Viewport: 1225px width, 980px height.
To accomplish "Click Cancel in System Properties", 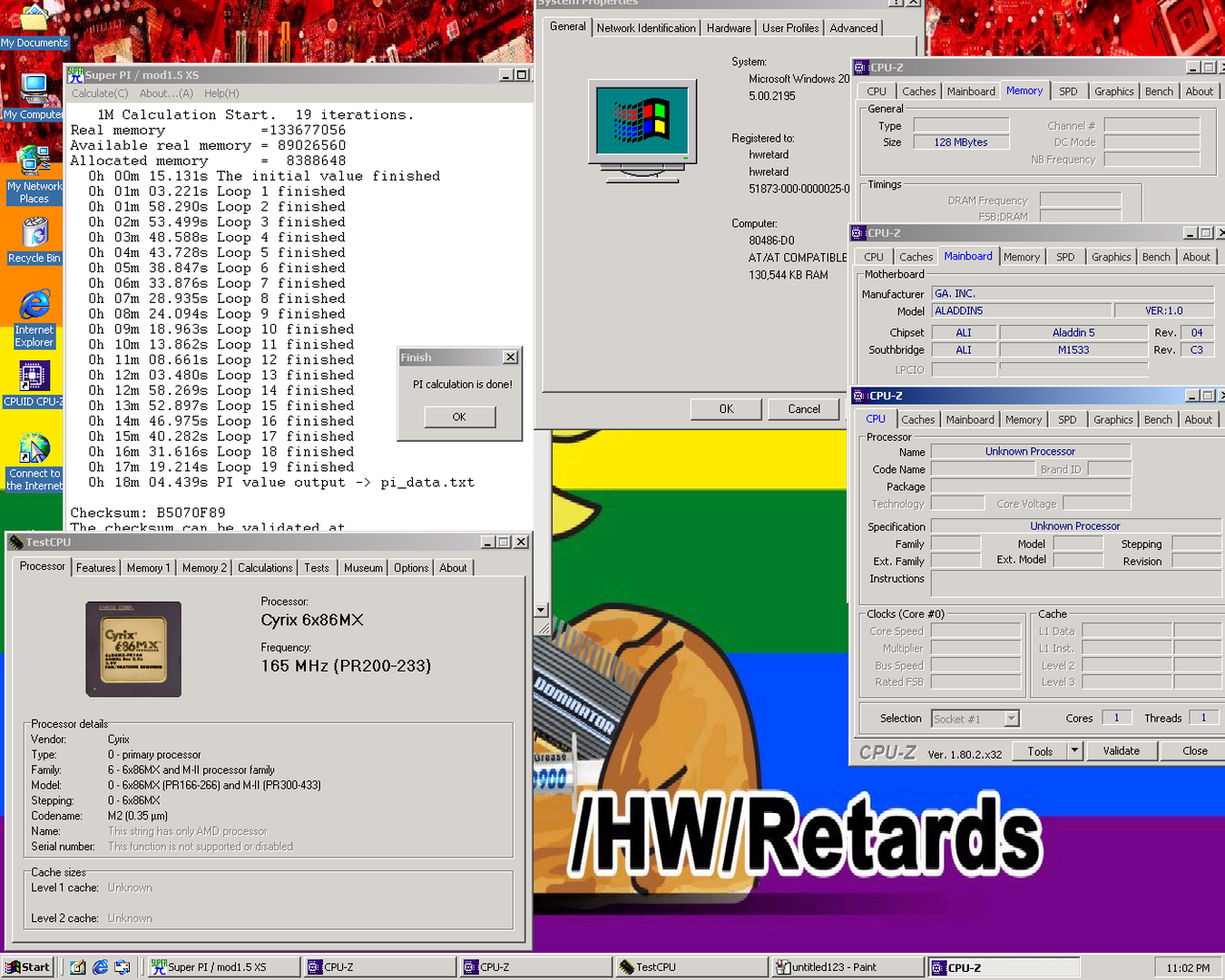I will coord(804,409).
